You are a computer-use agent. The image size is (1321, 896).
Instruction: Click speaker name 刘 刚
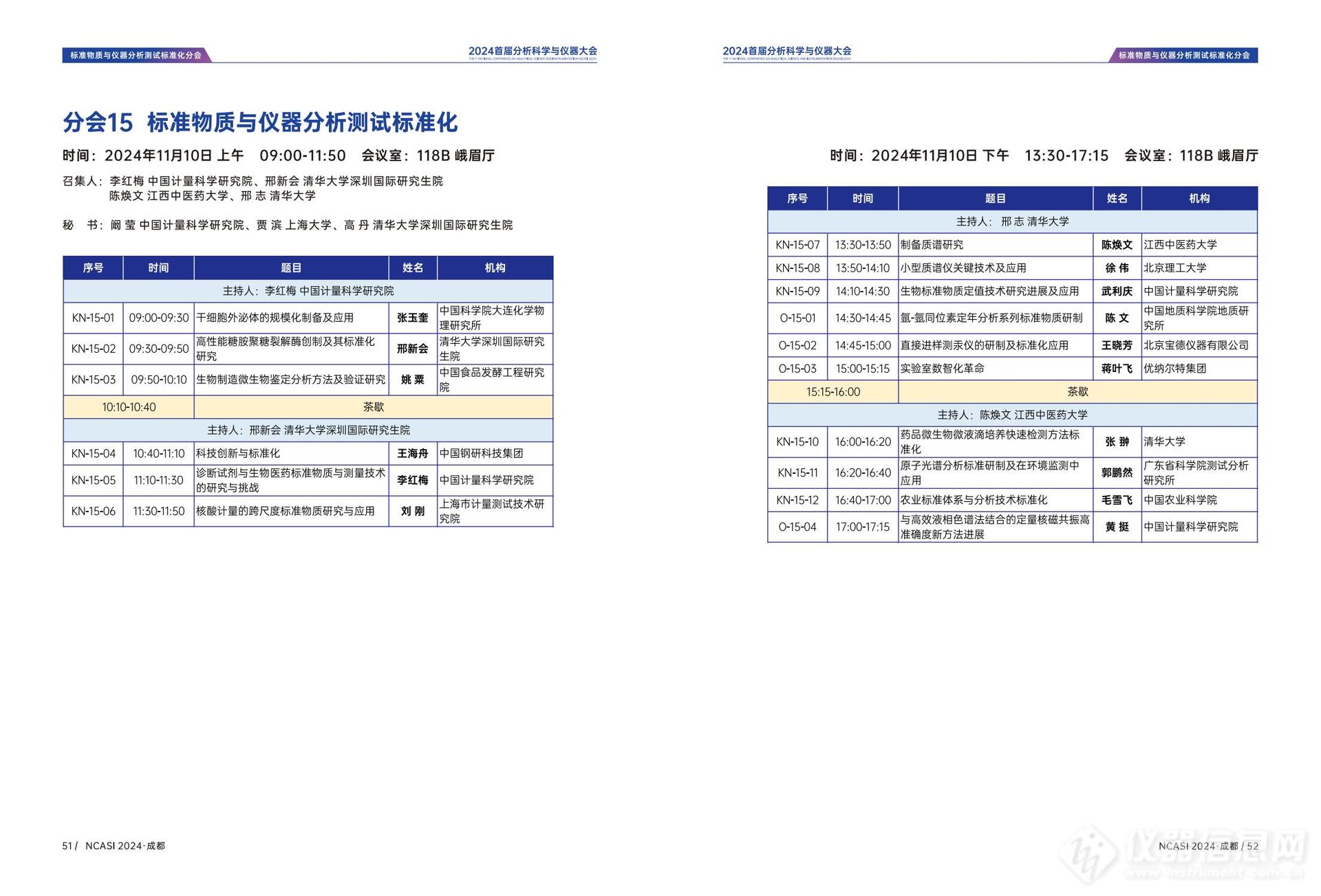tap(413, 511)
